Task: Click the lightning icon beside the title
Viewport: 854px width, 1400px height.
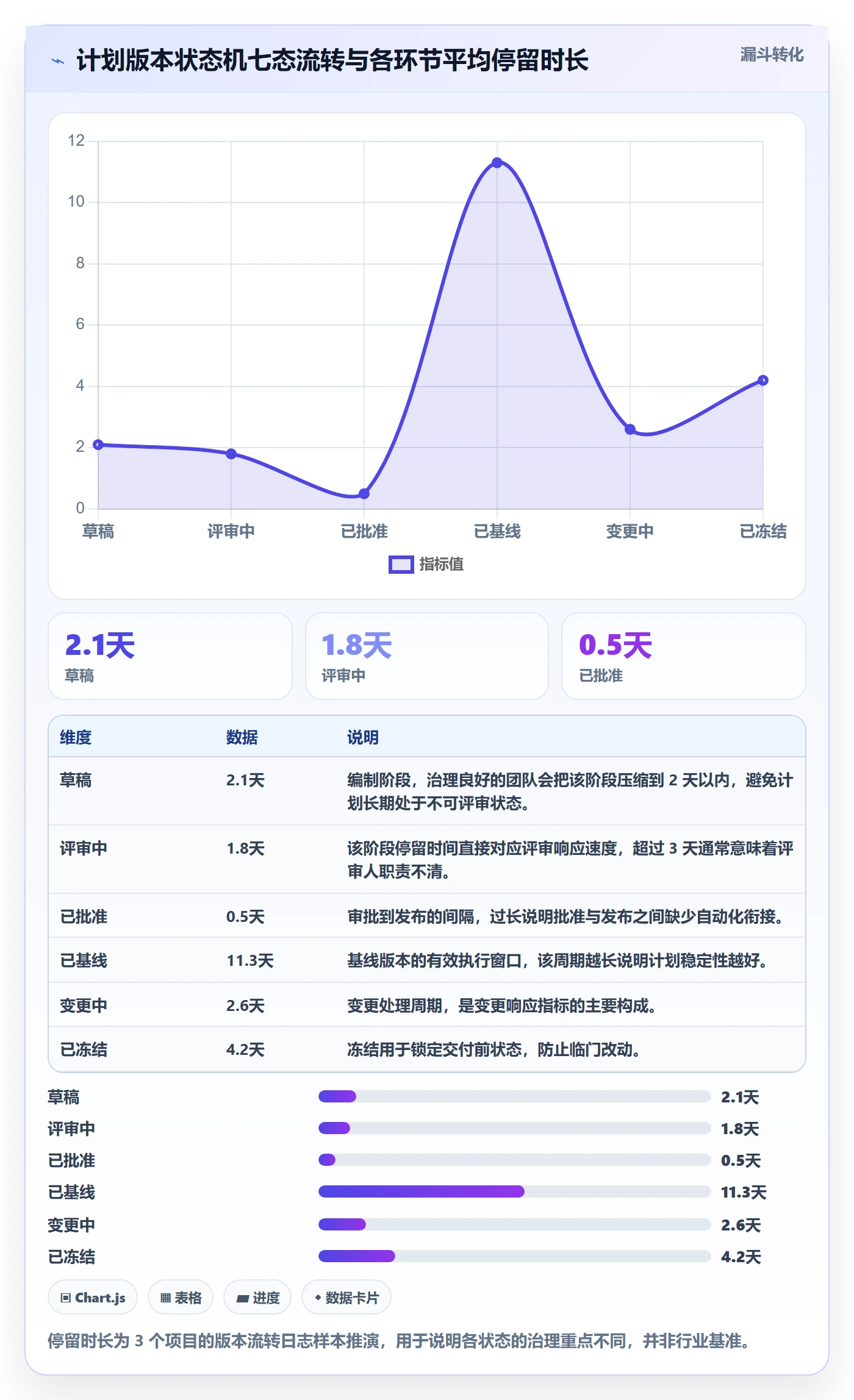Action: pos(58,61)
